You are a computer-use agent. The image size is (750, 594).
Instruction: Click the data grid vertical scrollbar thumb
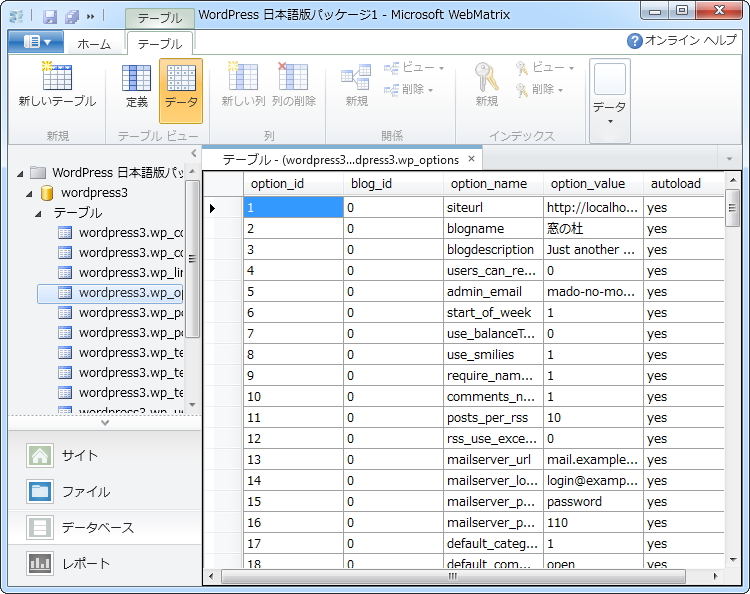pyautogui.click(x=732, y=208)
